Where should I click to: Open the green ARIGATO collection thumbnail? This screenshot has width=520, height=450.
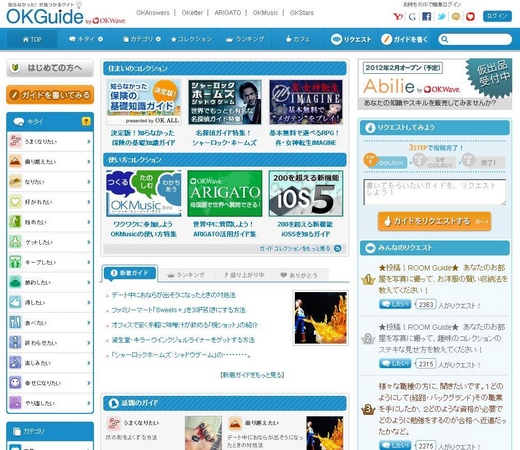(225, 193)
